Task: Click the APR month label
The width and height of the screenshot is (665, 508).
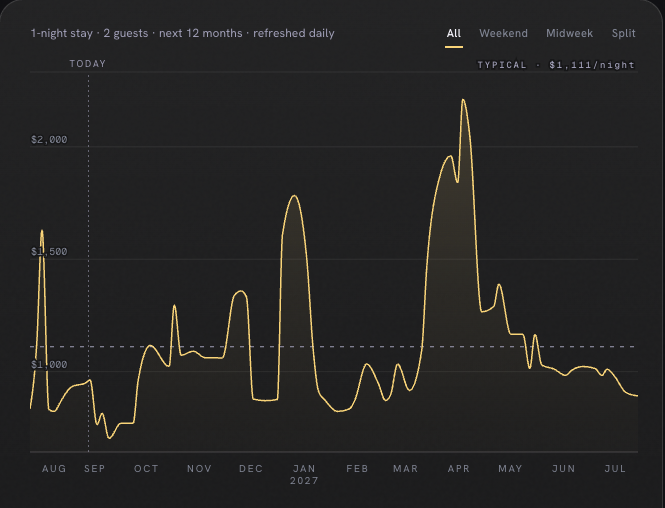Action: [459, 469]
